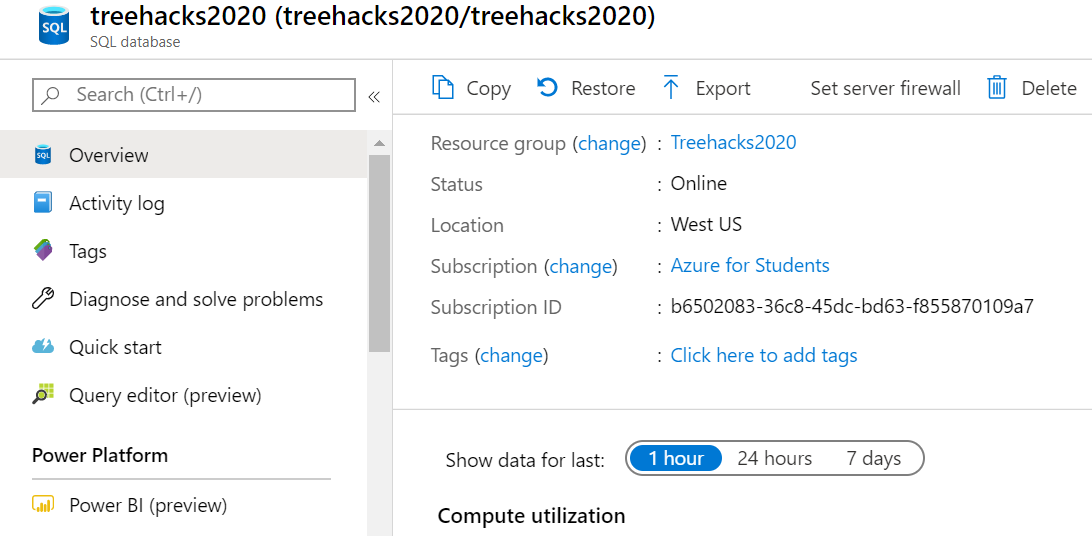The height and width of the screenshot is (536, 1092).
Task: Click the Subscription ID field label
Action: pos(496,307)
